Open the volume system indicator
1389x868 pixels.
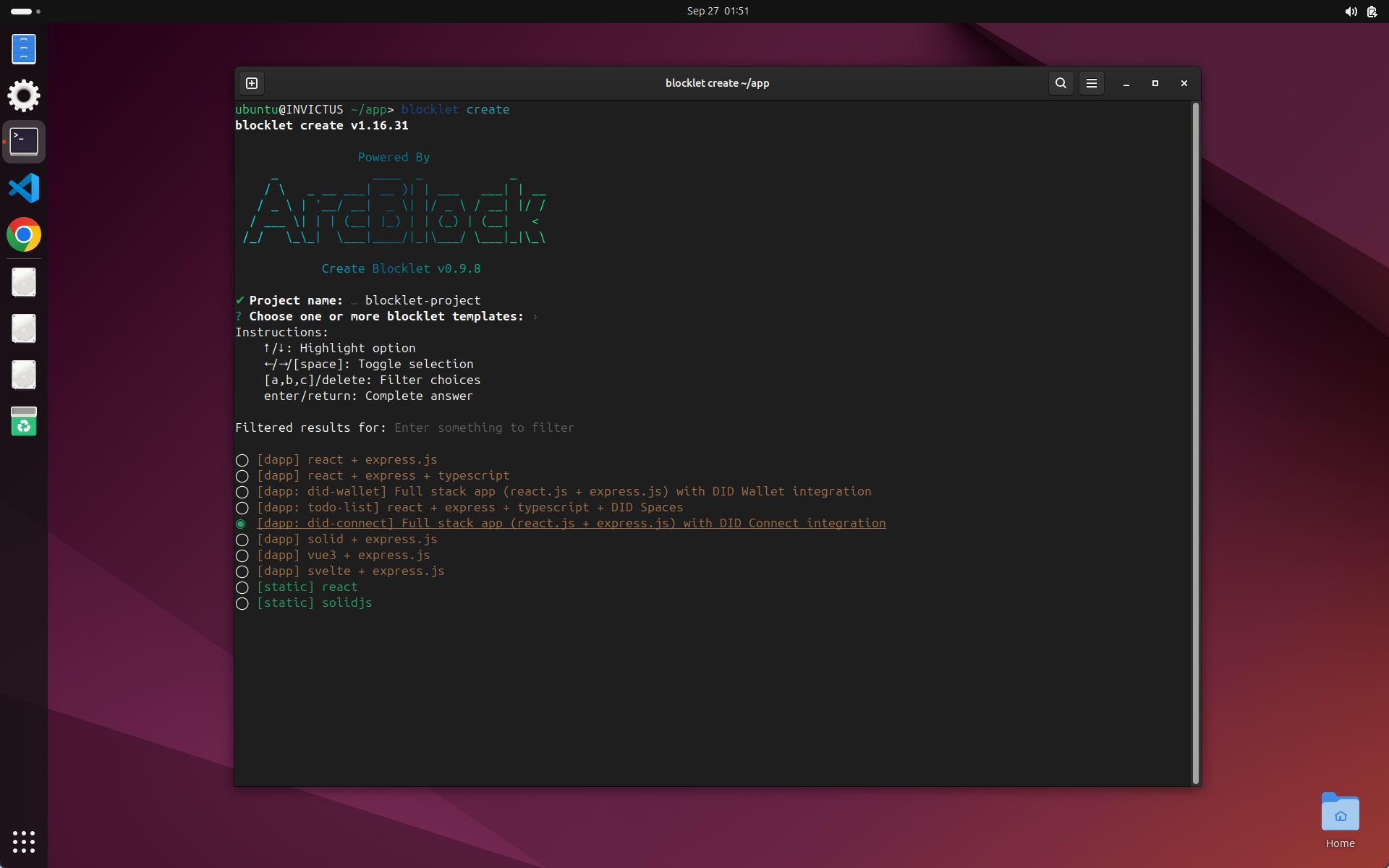[1351, 11]
